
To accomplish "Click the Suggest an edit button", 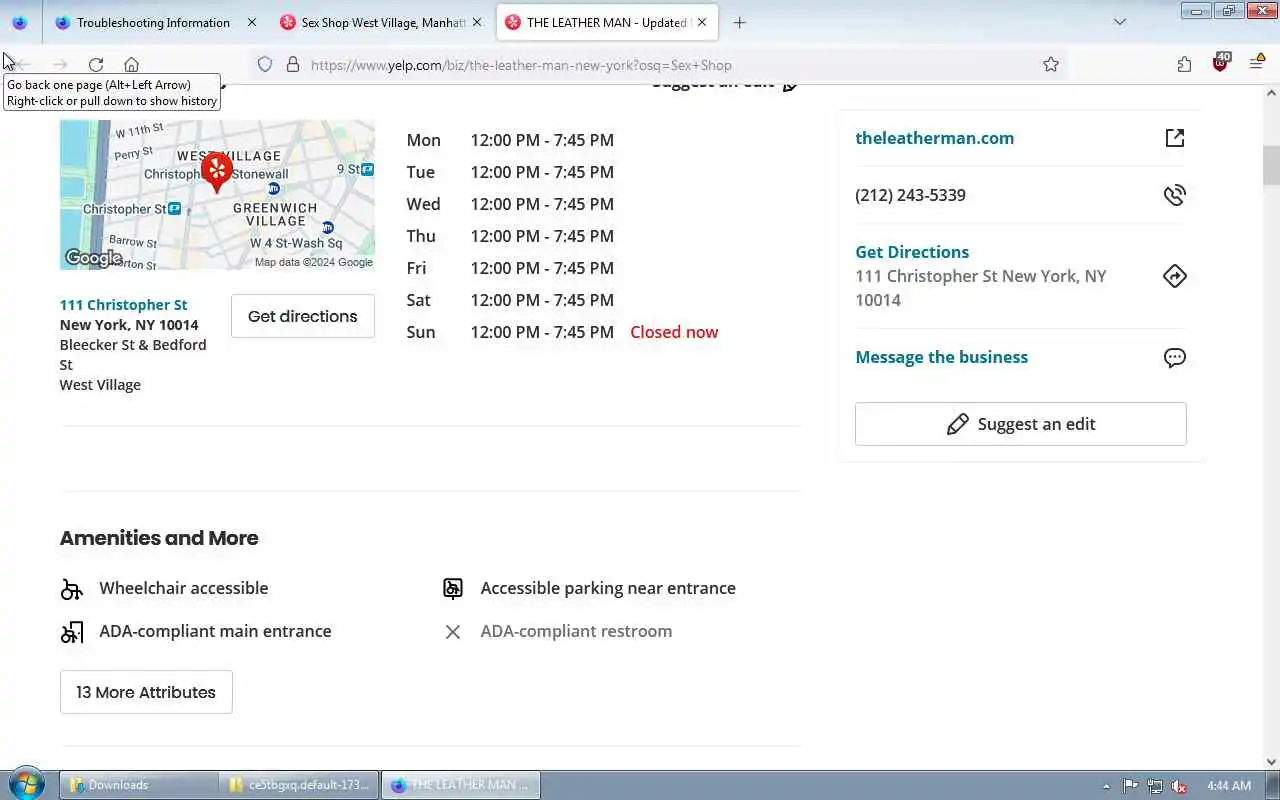I will click(1021, 424).
